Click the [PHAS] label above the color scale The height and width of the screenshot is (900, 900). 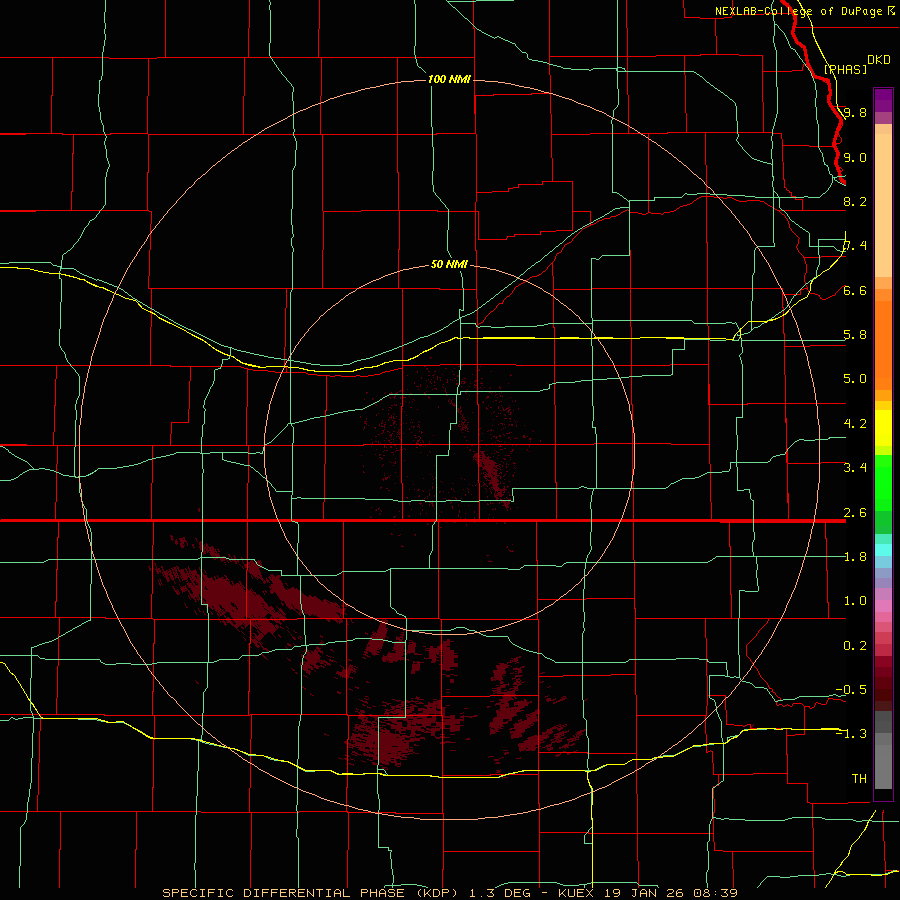click(845, 69)
